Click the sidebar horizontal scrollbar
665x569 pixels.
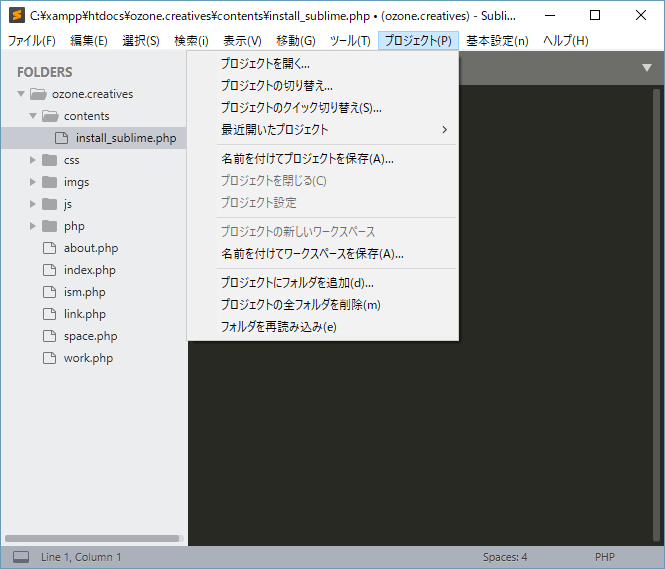coord(92,538)
